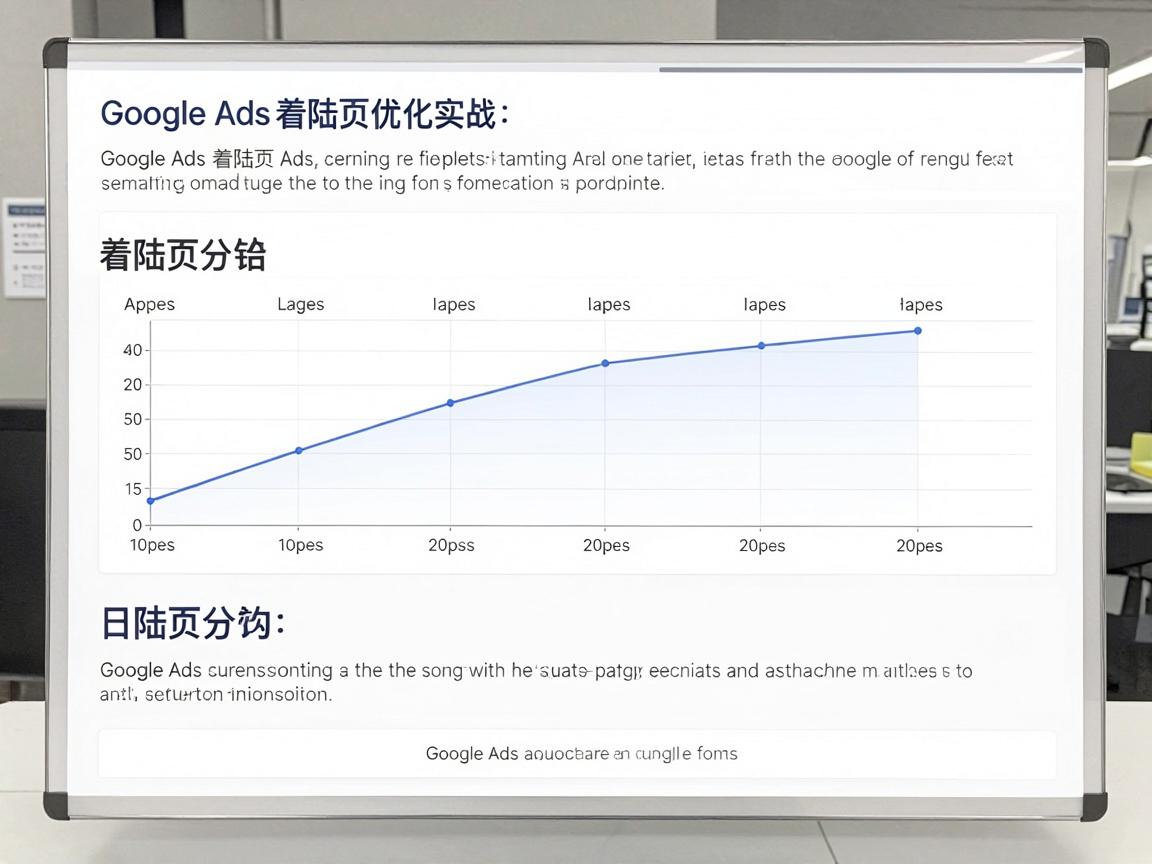Click the "20pss" x-axis label

(451, 546)
